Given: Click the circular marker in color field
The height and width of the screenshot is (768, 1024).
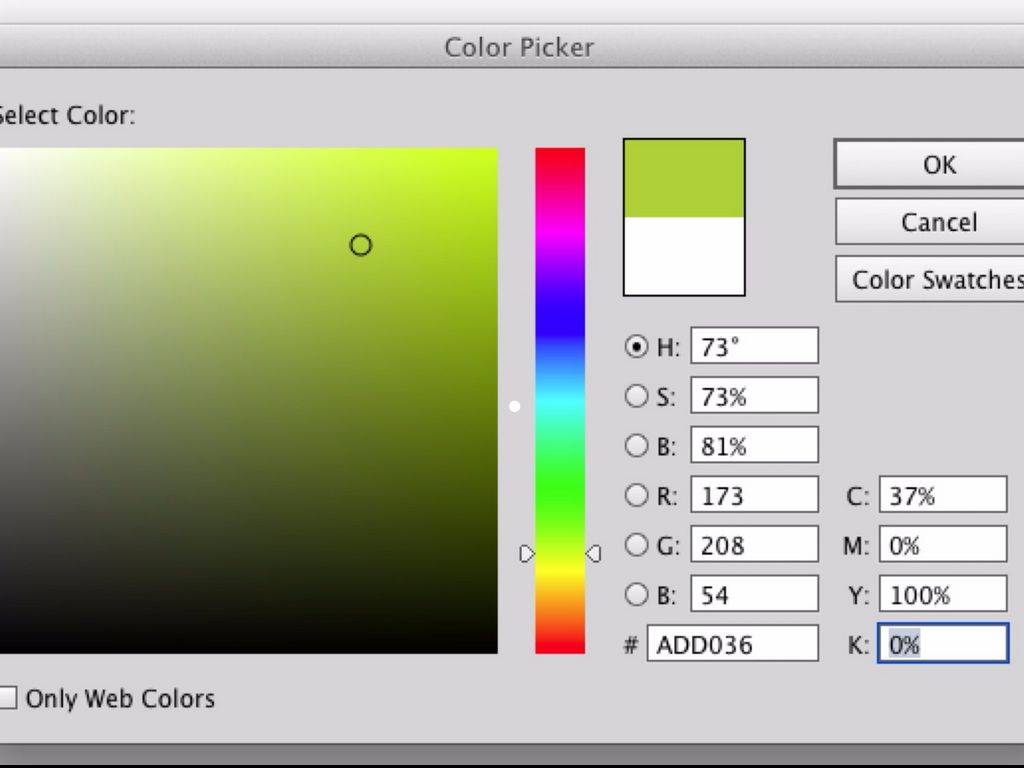Looking at the screenshot, I should click(361, 245).
